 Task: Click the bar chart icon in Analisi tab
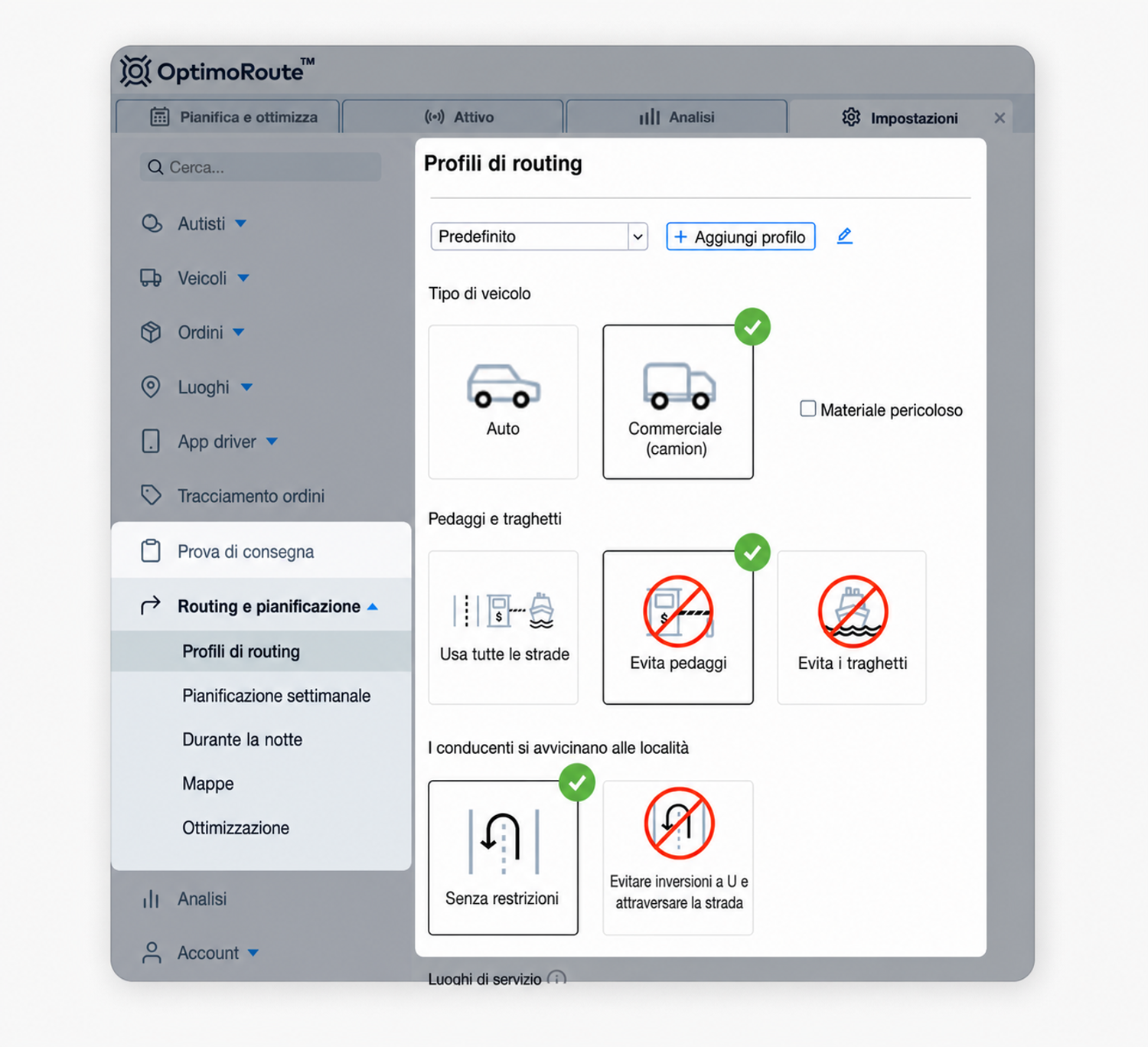(649, 117)
